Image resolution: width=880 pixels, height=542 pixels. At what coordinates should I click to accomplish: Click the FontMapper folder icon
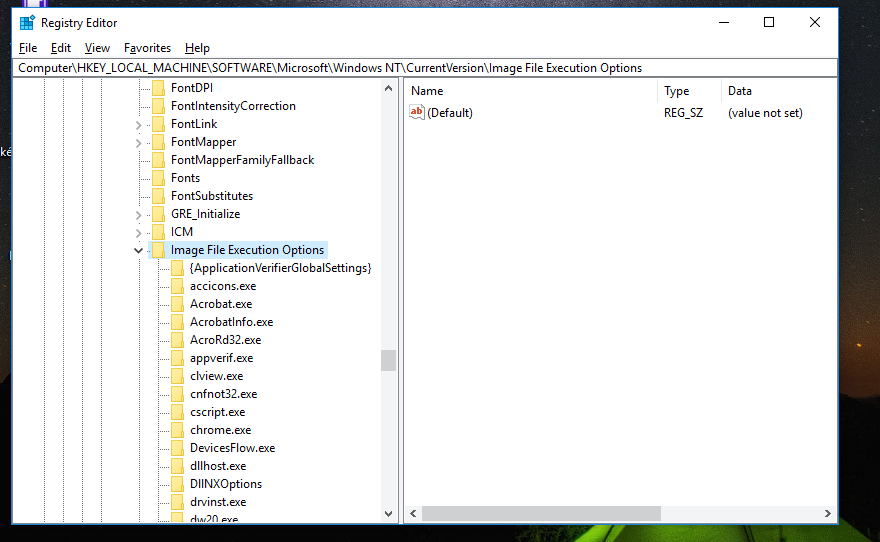click(159, 142)
